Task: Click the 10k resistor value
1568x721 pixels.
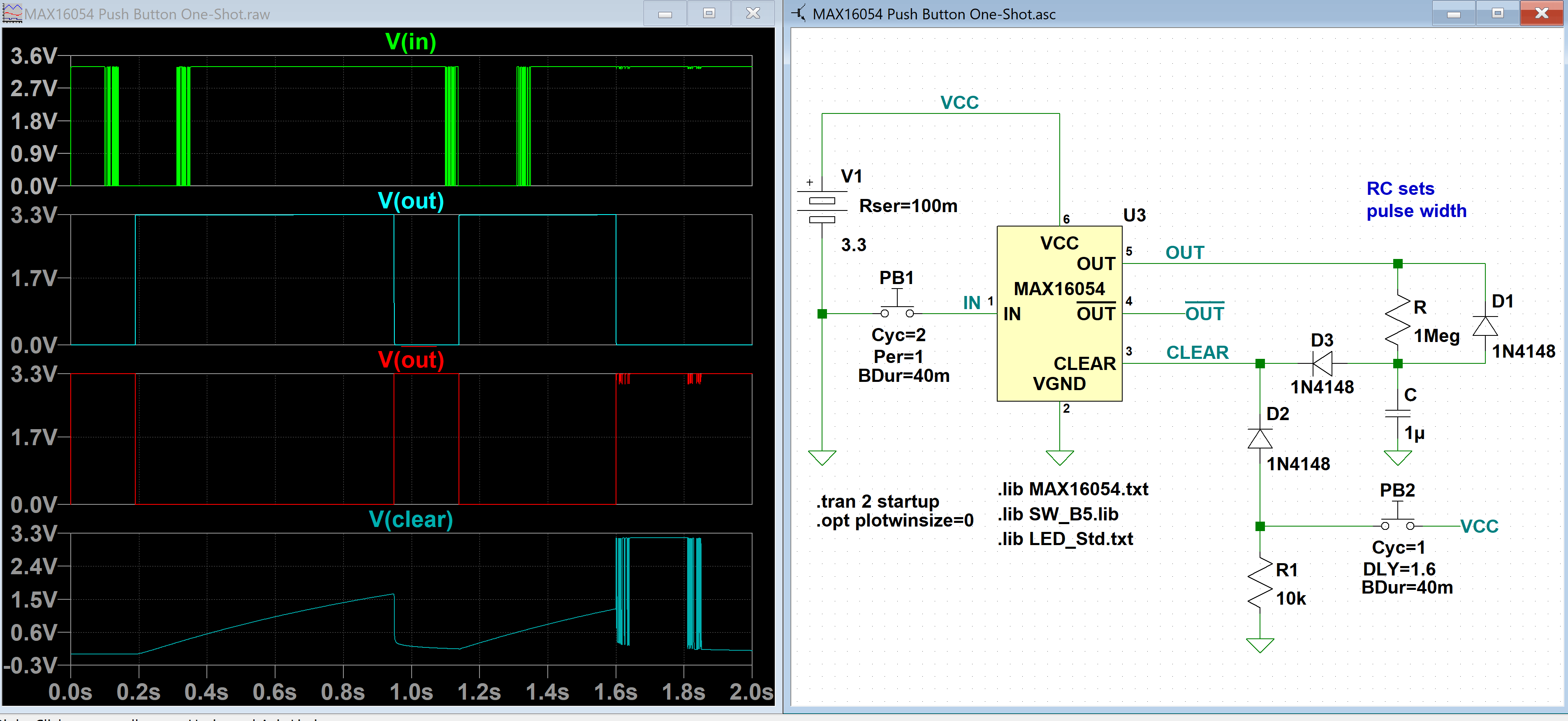Action: (1290, 599)
